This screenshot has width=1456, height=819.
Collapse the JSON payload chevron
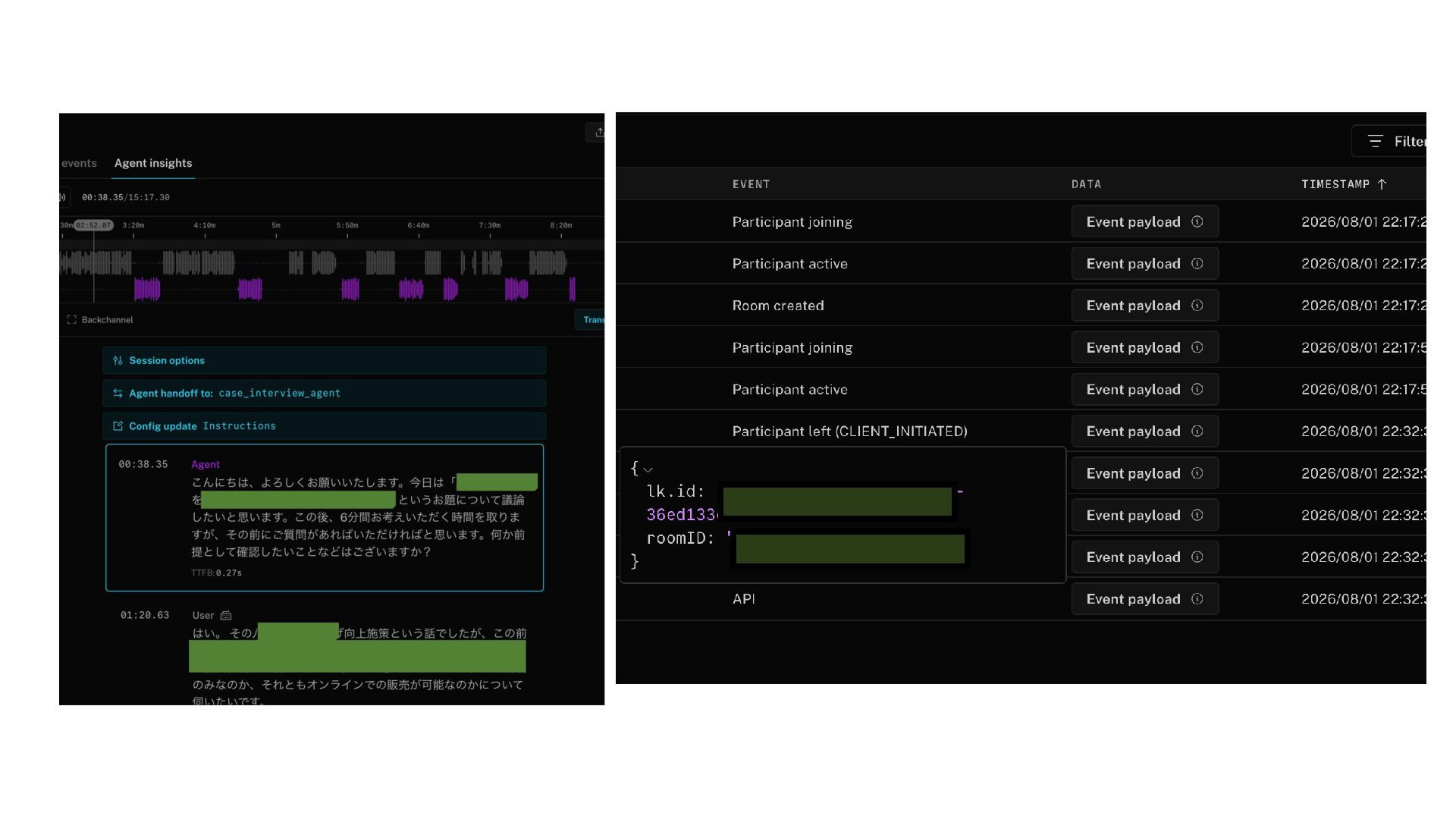coord(648,470)
